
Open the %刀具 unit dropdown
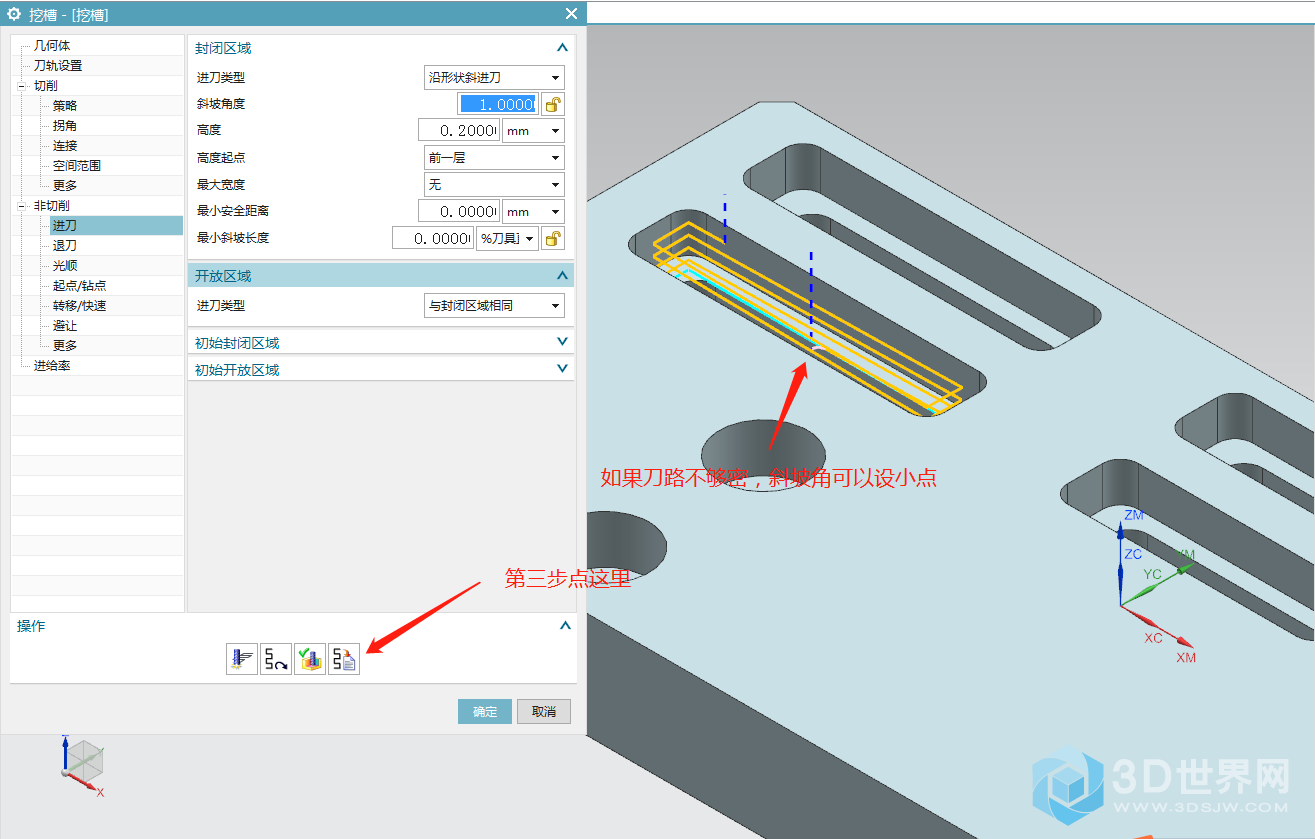pyautogui.click(x=508, y=238)
